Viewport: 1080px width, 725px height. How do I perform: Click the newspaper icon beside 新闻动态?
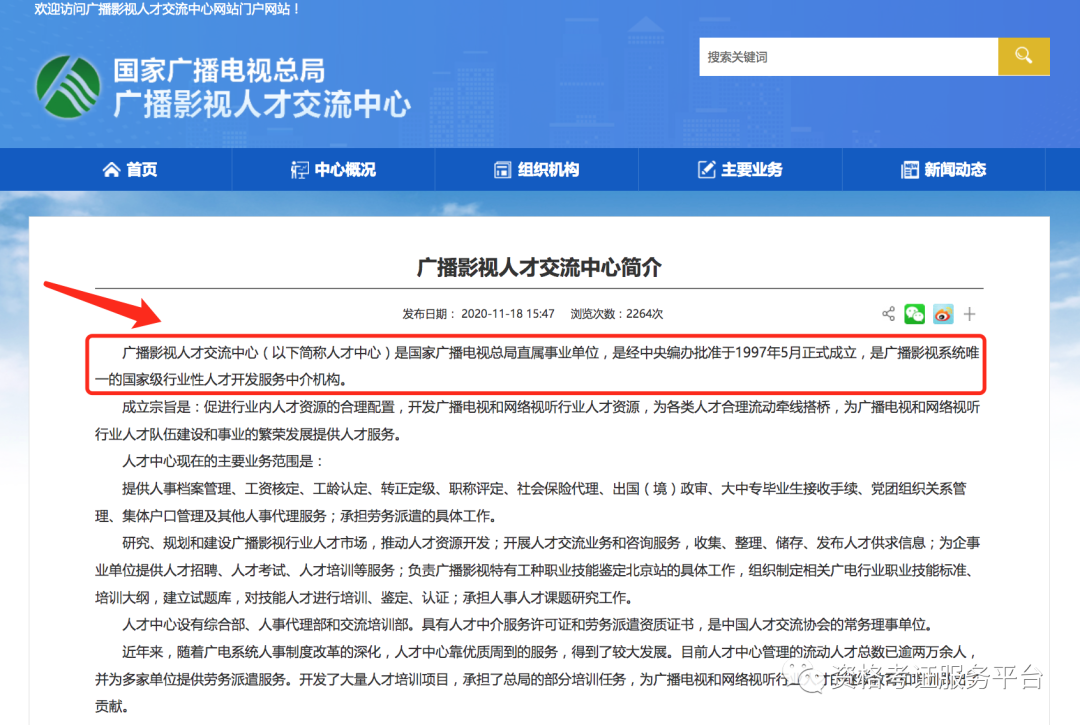tap(912, 169)
